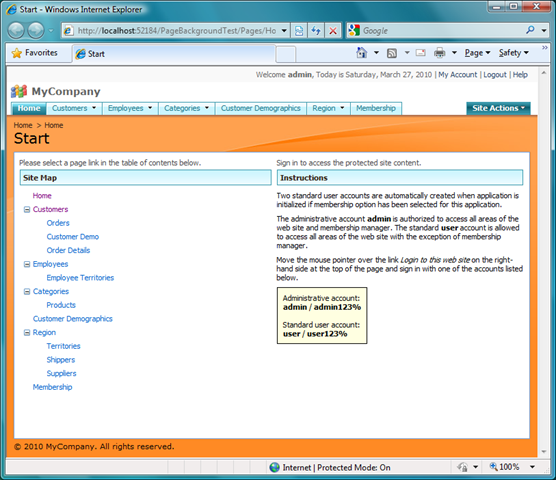Click the Compatibility View page icon
This screenshot has height=480, width=556.
(299, 31)
